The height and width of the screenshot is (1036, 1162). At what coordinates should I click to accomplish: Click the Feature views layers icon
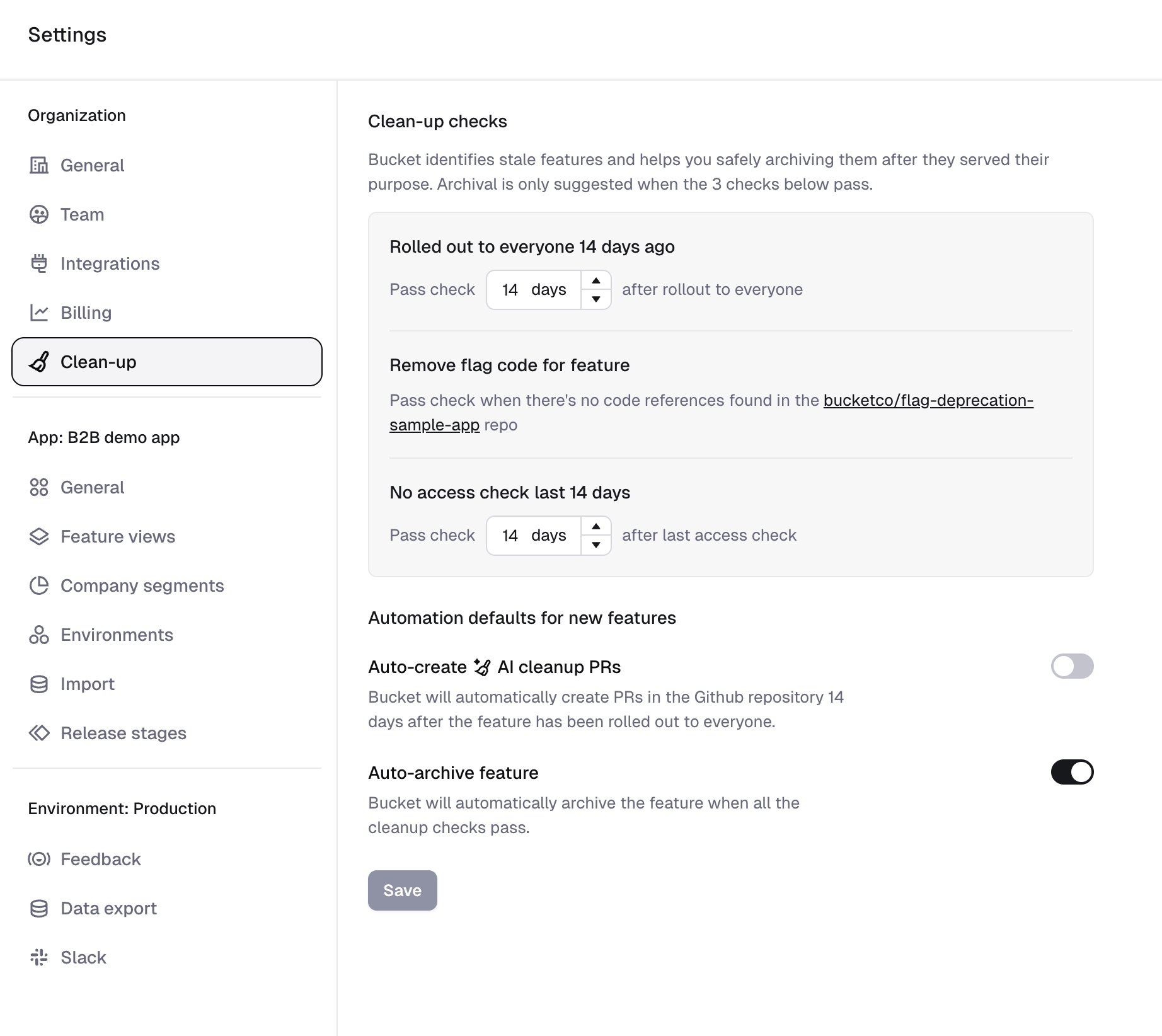pyautogui.click(x=39, y=537)
